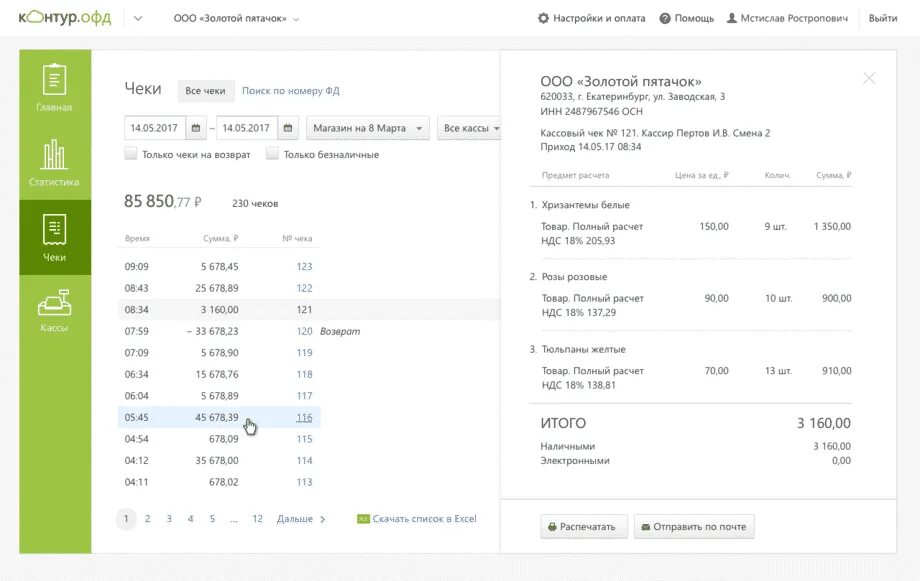Click the 45 678,39 amount cell
This screenshot has height=581, width=920.
pyautogui.click(x=217, y=417)
